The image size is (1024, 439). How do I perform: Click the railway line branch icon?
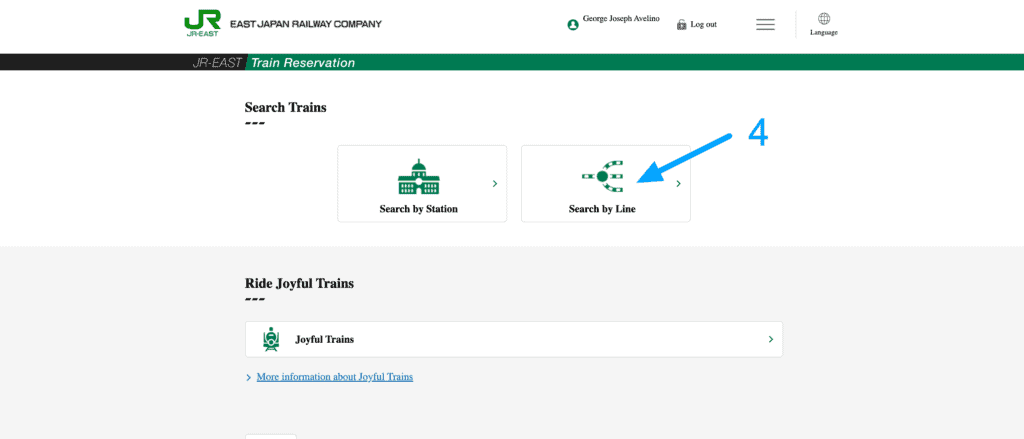[602, 176]
